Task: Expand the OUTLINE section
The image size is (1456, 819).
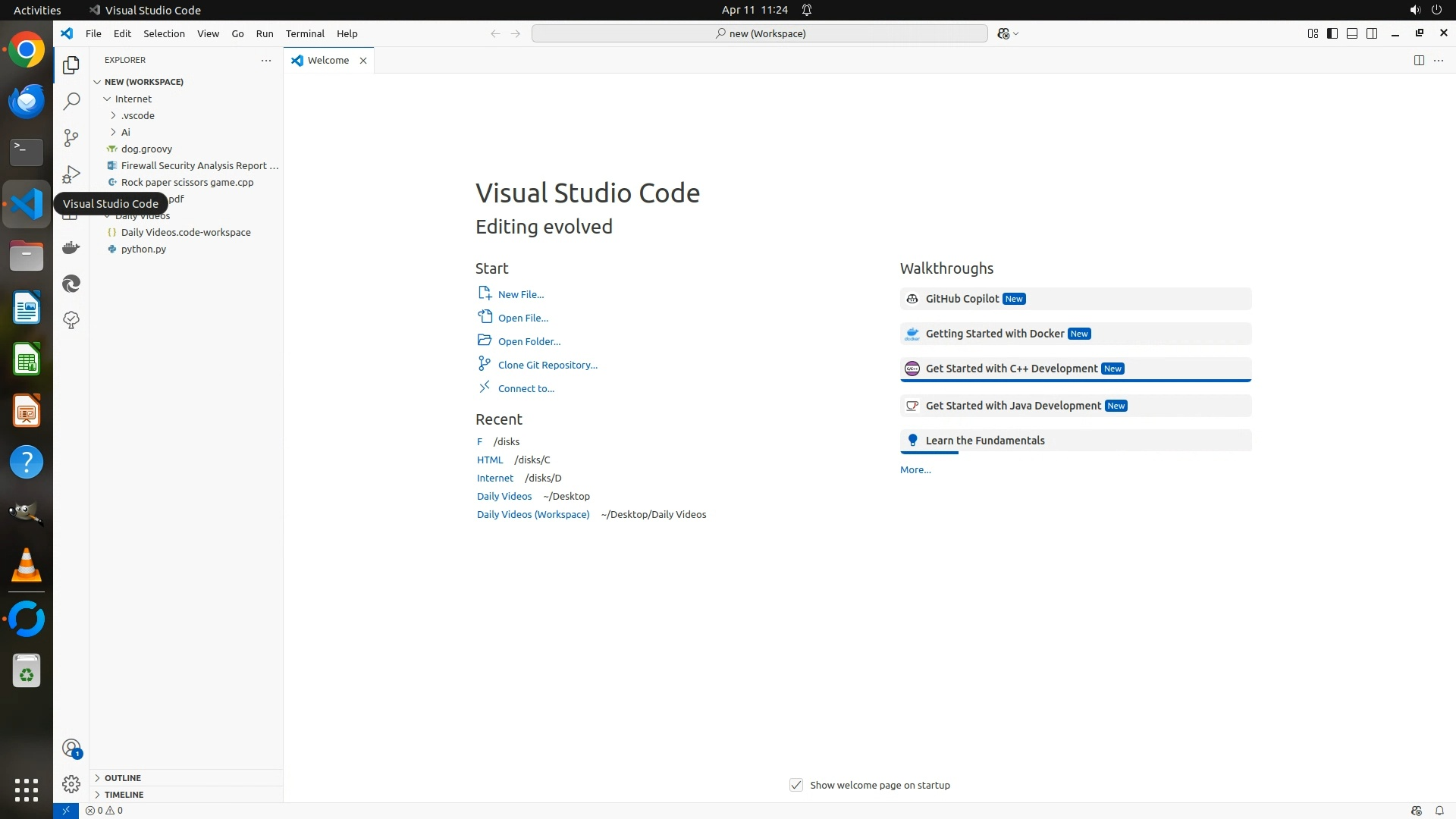Action: tap(122, 778)
